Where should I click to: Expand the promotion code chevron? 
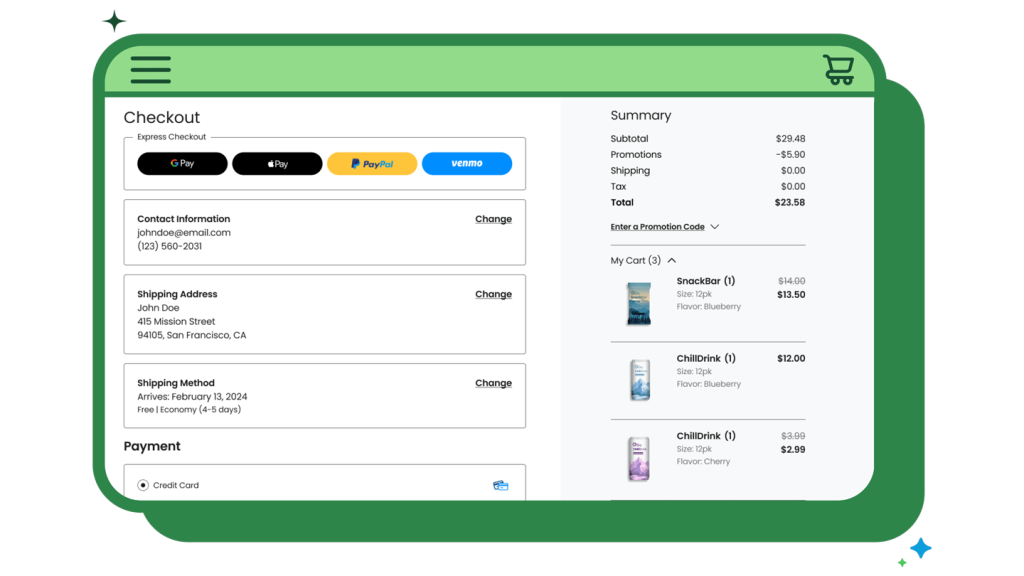tap(714, 227)
